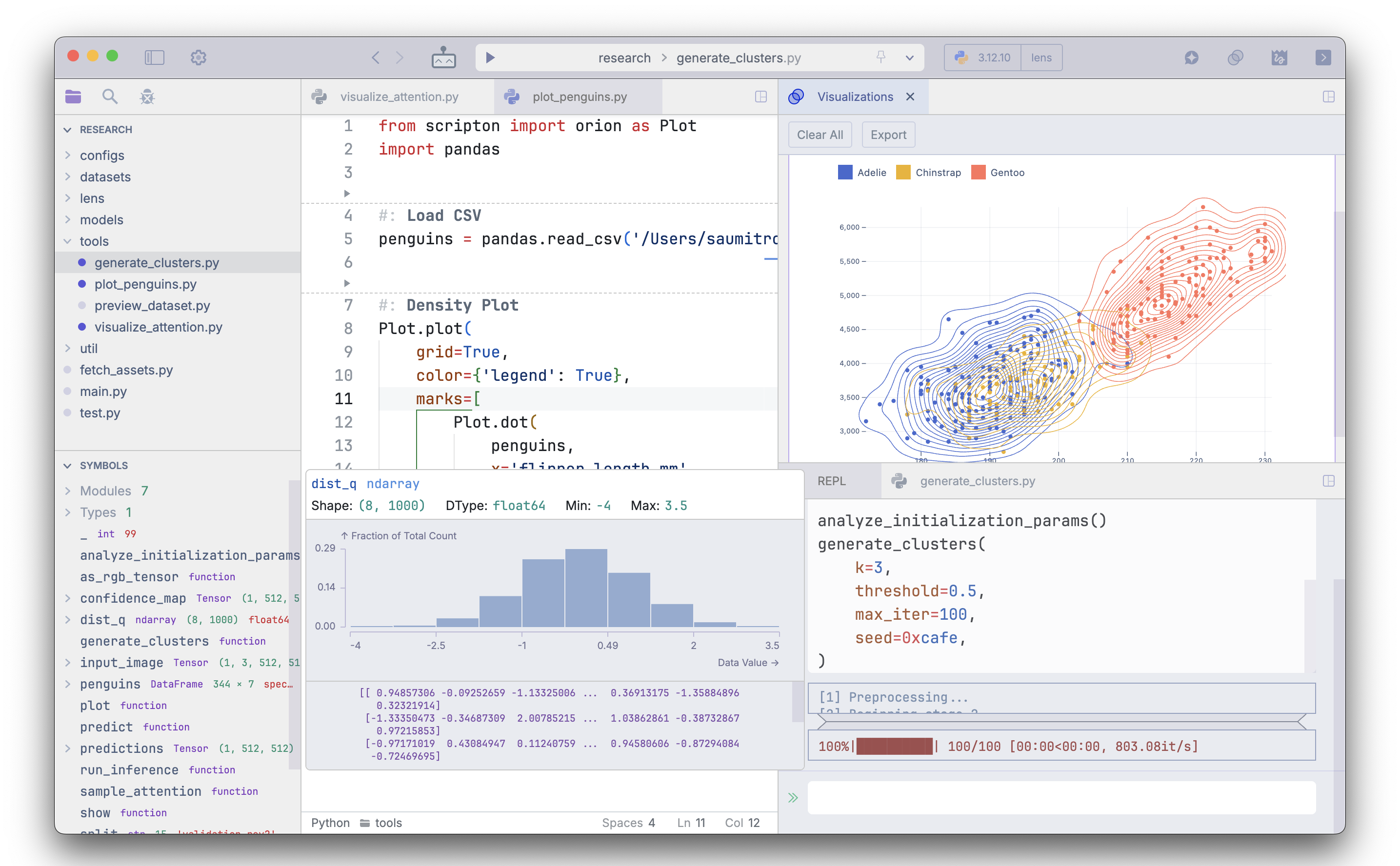Click the top-right arrow panel icon
The width and height of the screenshot is (1400, 866).
tap(1322, 57)
